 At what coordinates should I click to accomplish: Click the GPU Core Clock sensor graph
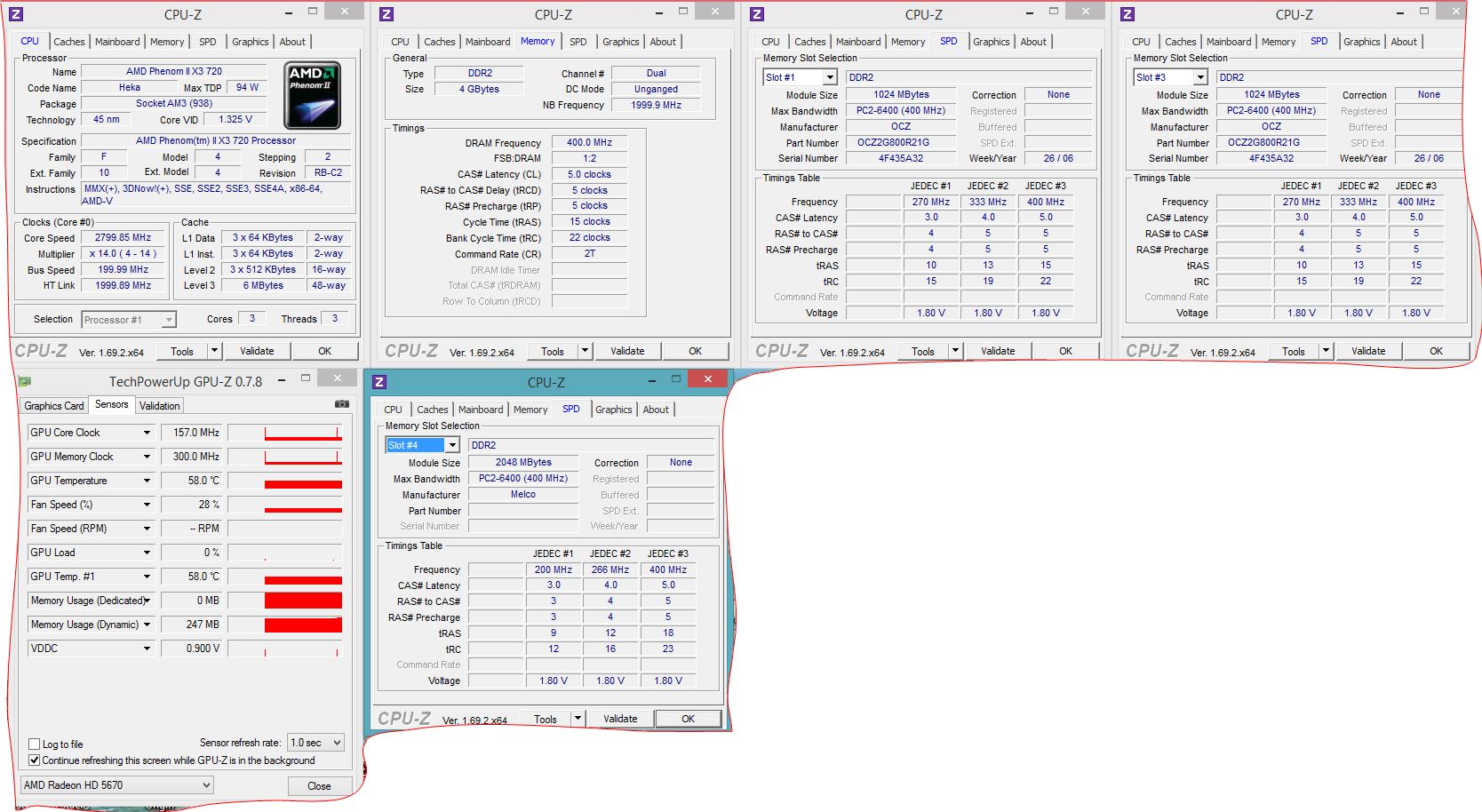285,433
